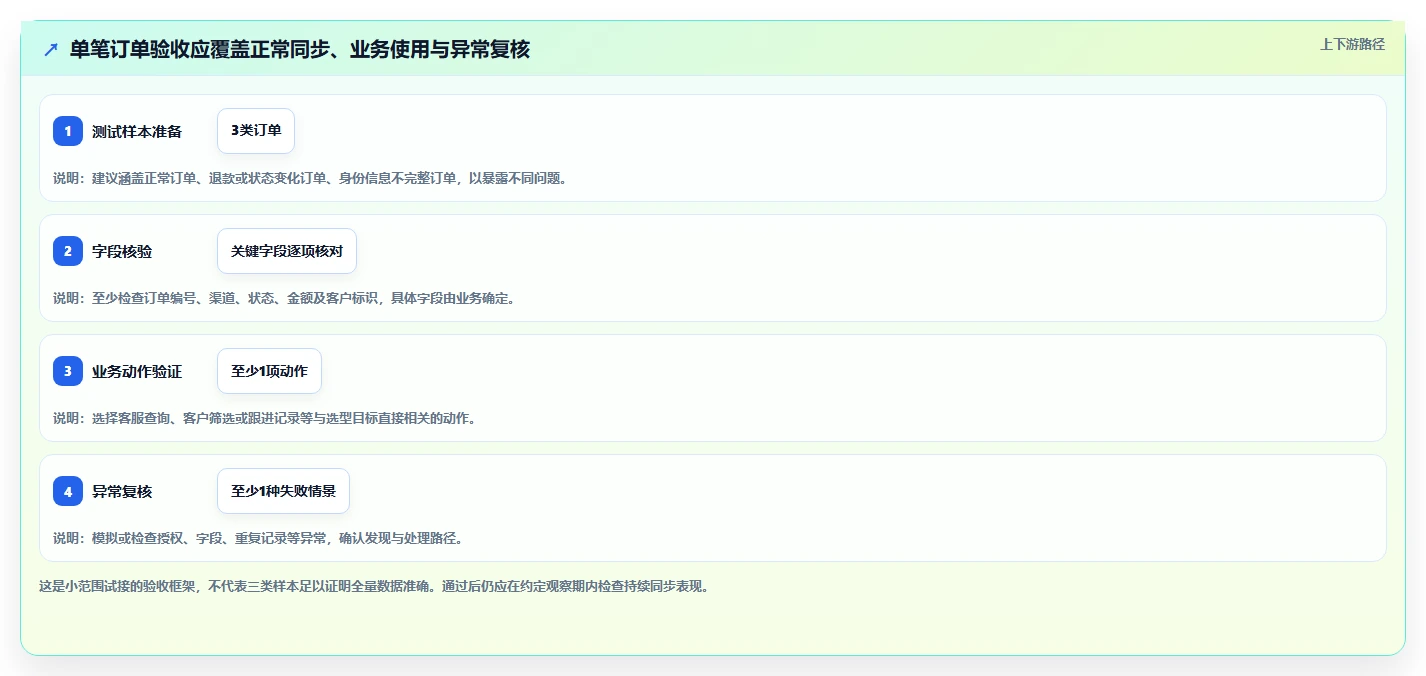The height and width of the screenshot is (676, 1426).
Task: Click description starting 建议涵盖正常订单
Action: click(310, 178)
